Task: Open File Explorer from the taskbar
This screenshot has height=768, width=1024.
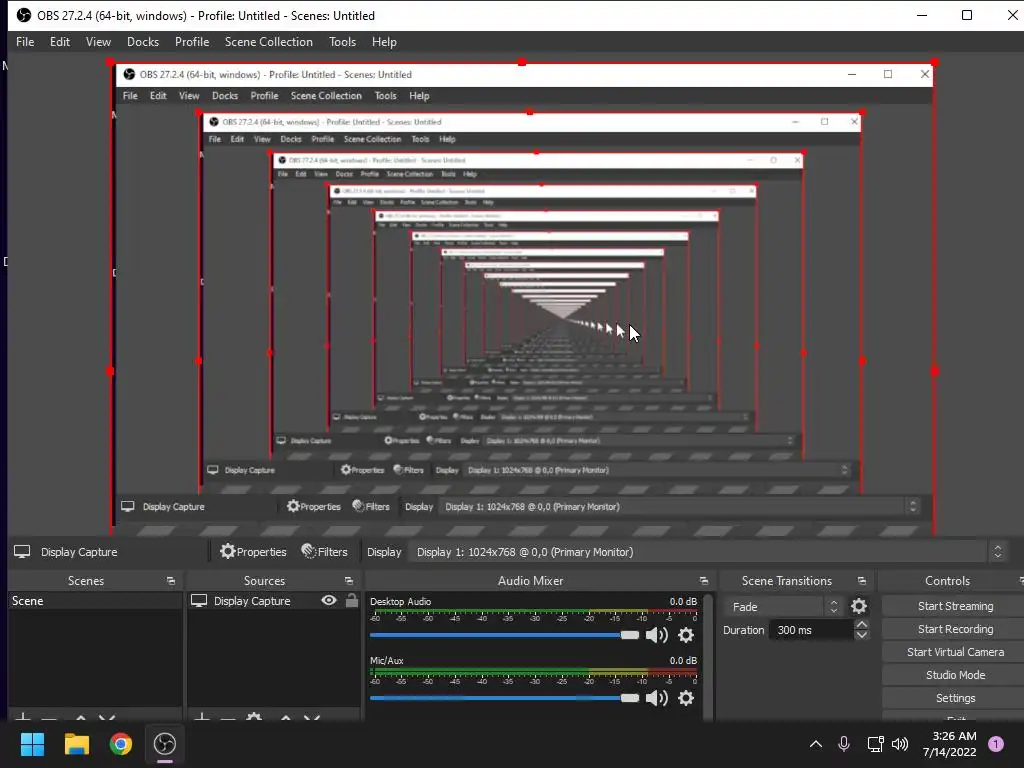Action: [x=76, y=744]
